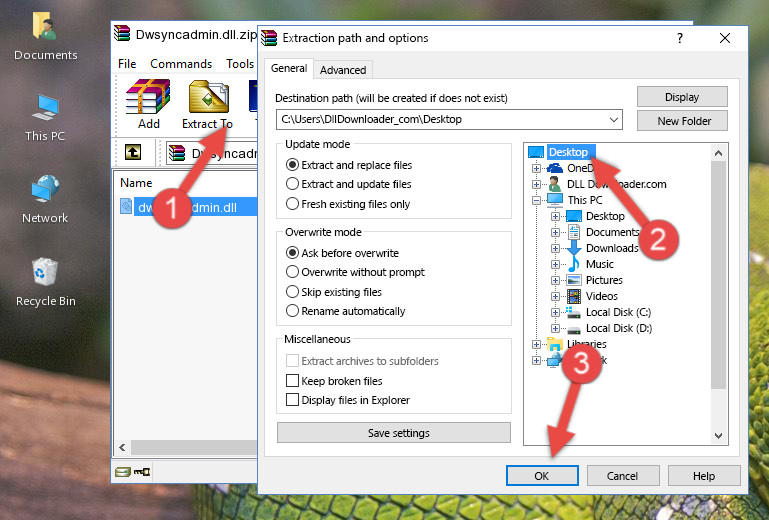Select the Network desktop icon
Viewport: 769px width, 520px height.
[45, 199]
